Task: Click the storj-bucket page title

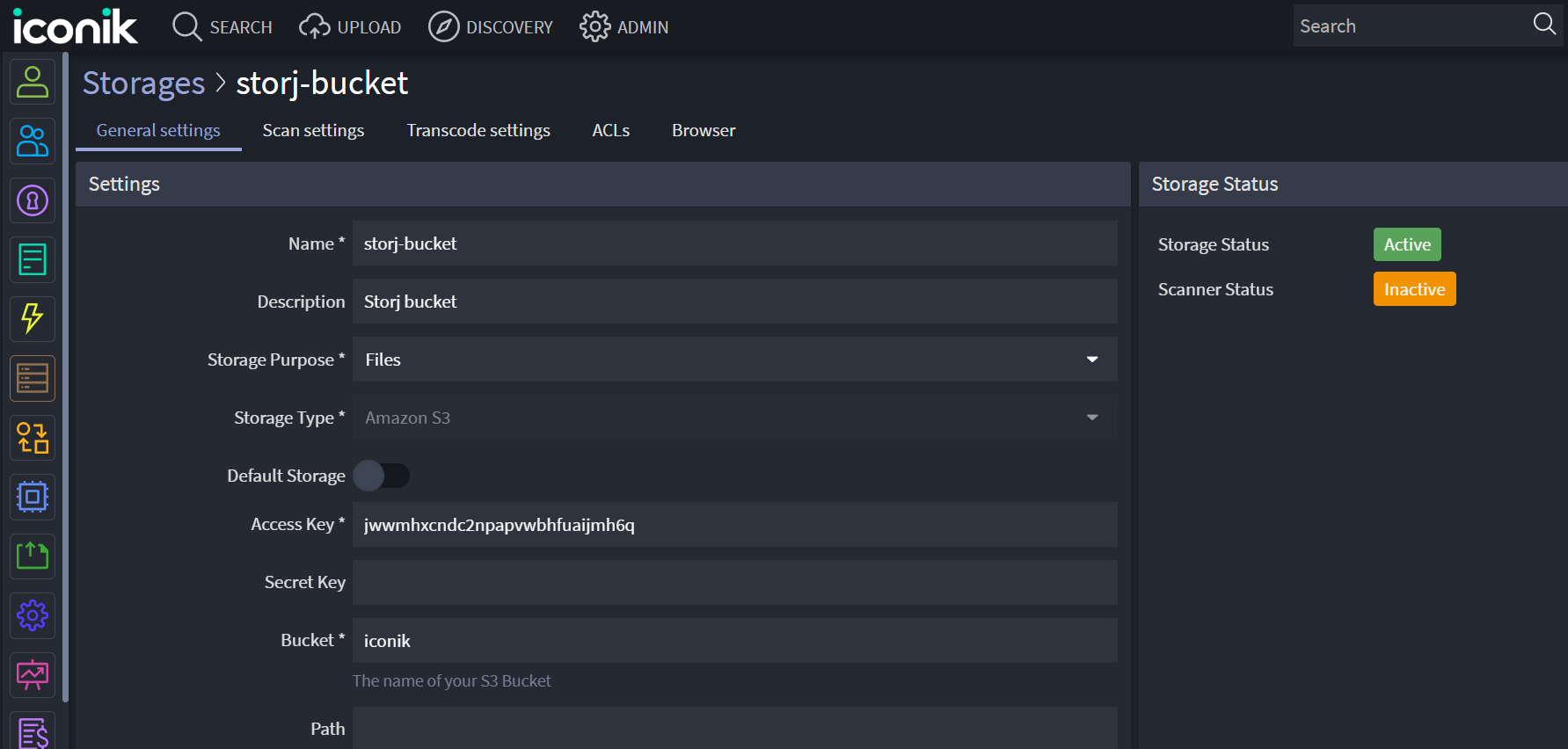Action: pyautogui.click(x=322, y=84)
